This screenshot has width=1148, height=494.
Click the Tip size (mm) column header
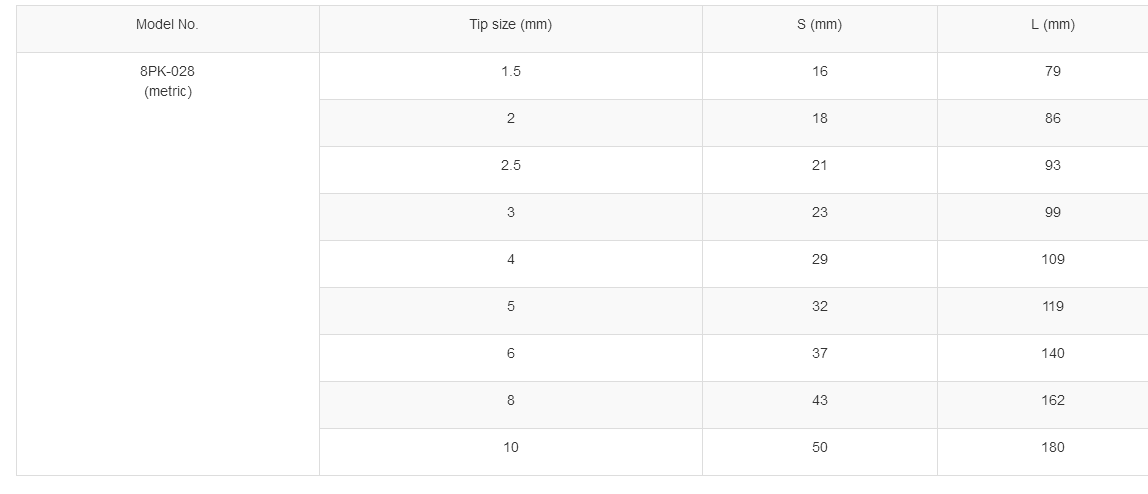click(510, 25)
